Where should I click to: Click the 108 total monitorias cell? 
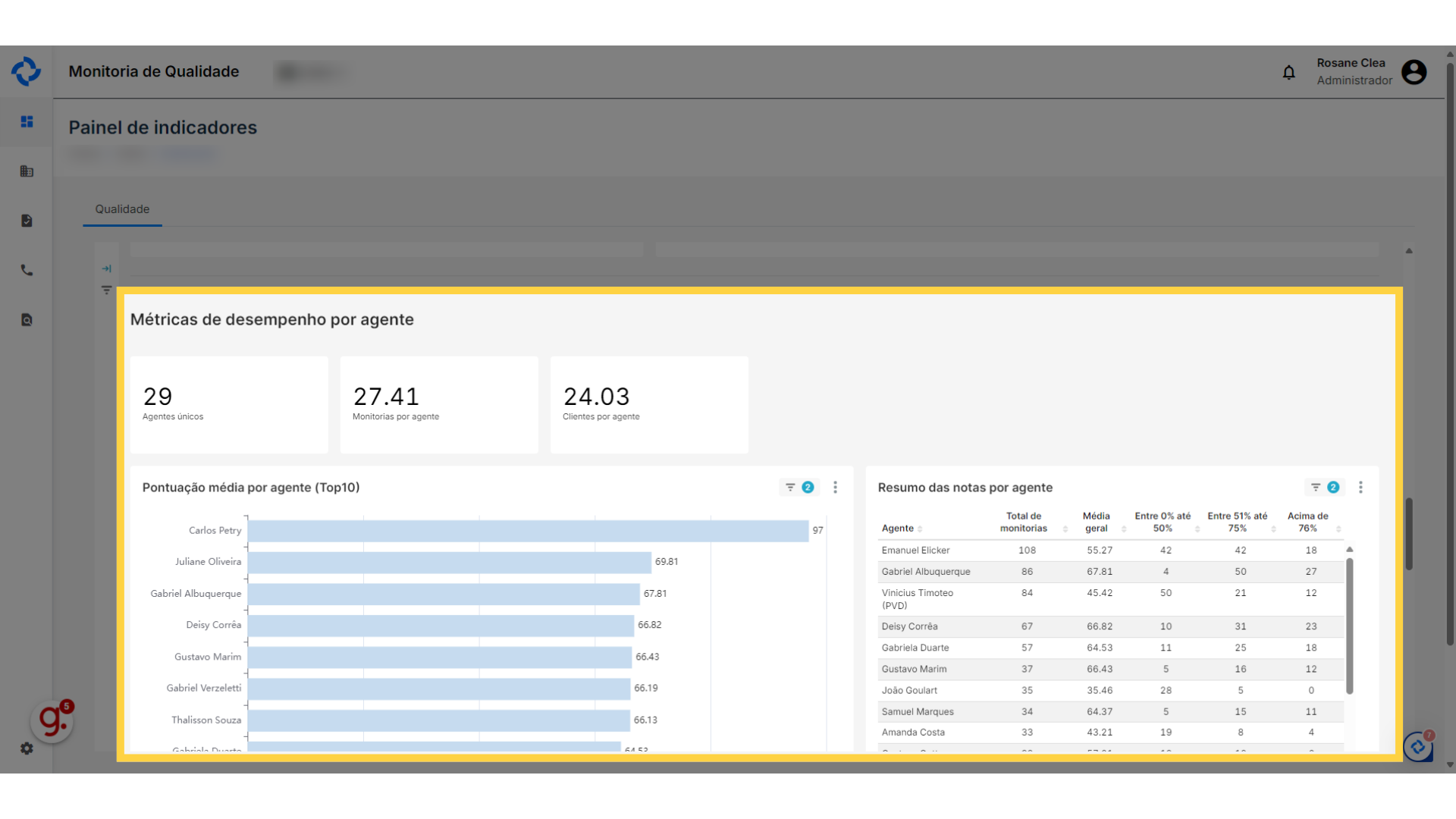click(x=1027, y=551)
